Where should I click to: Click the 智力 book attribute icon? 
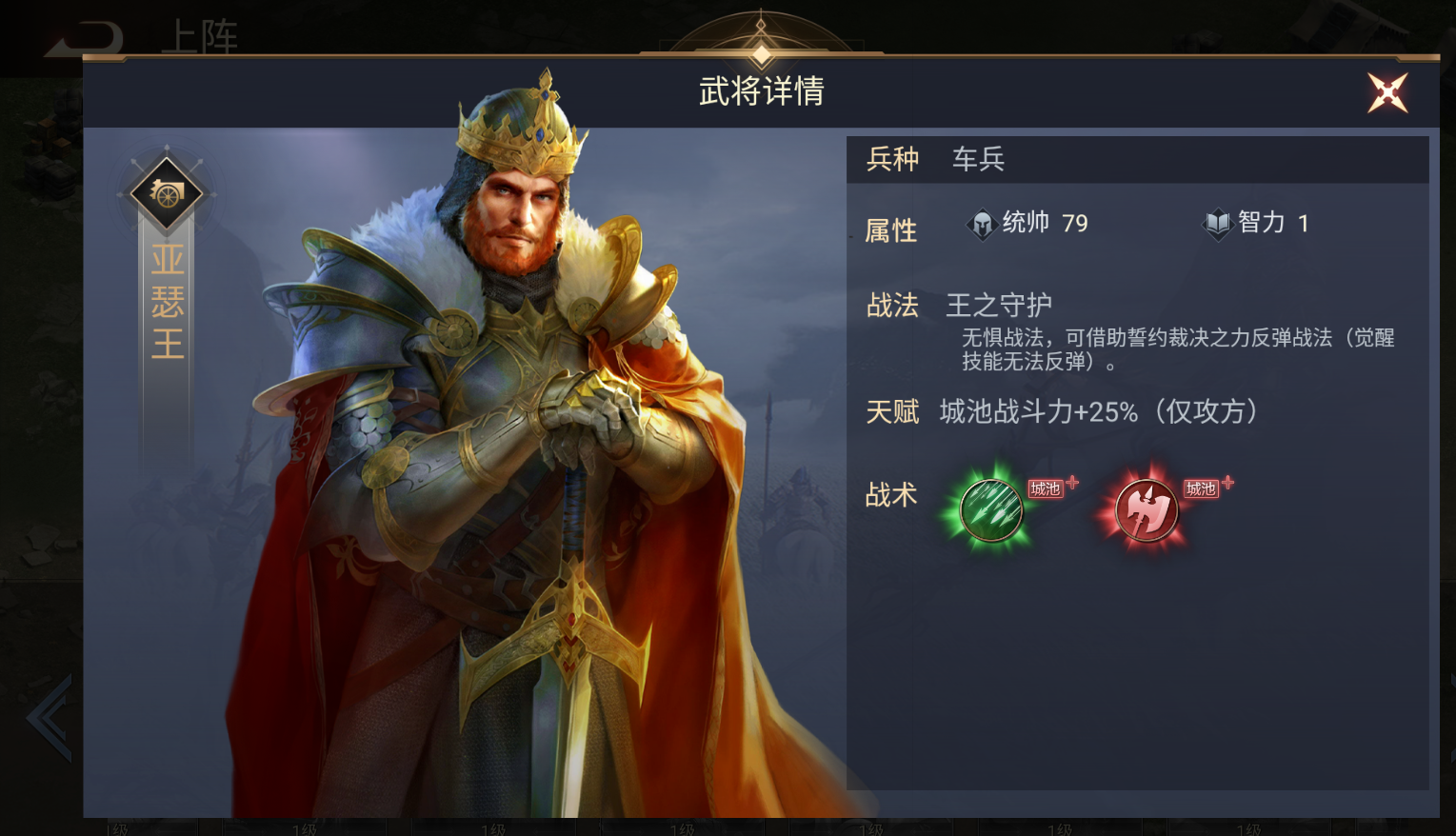pyautogui.click(x=1217, y=225)
